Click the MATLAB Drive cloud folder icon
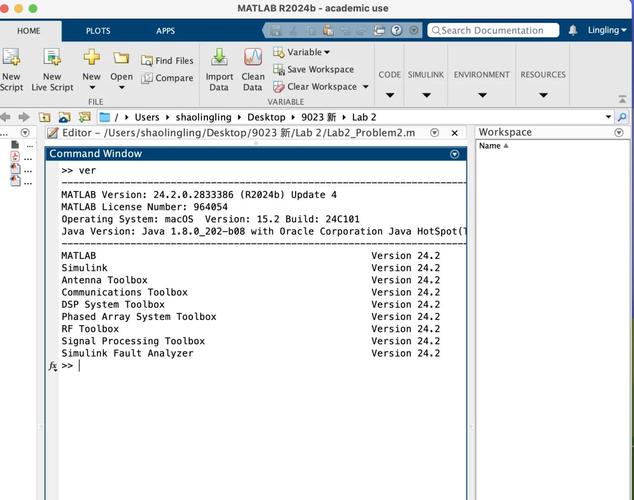This screenshot has height=500, width=634. 64,117
